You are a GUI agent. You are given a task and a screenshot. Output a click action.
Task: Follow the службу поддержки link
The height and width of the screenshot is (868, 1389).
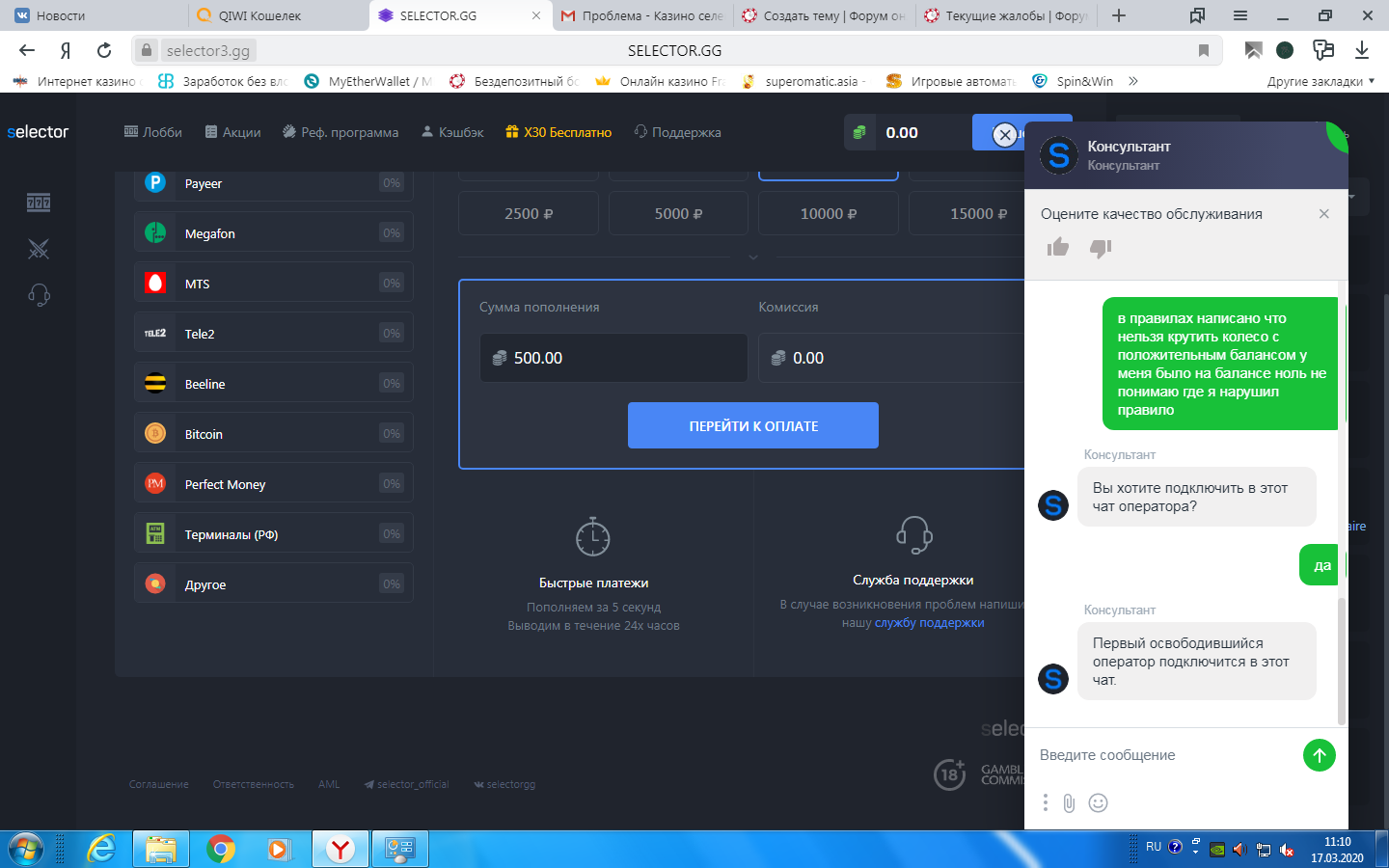coord(930,623)
